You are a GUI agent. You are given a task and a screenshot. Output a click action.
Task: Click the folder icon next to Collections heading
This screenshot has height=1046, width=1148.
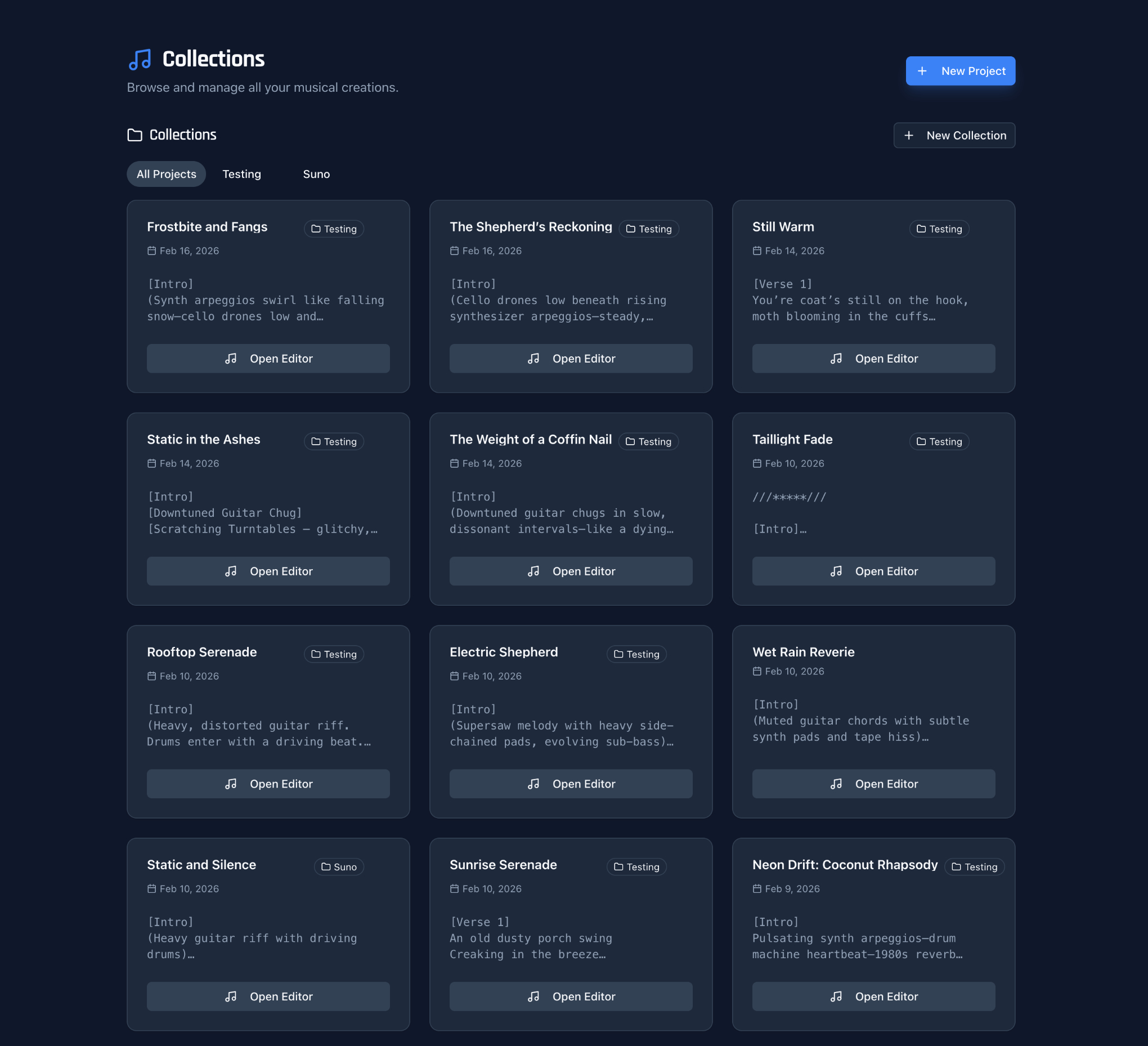134,135
